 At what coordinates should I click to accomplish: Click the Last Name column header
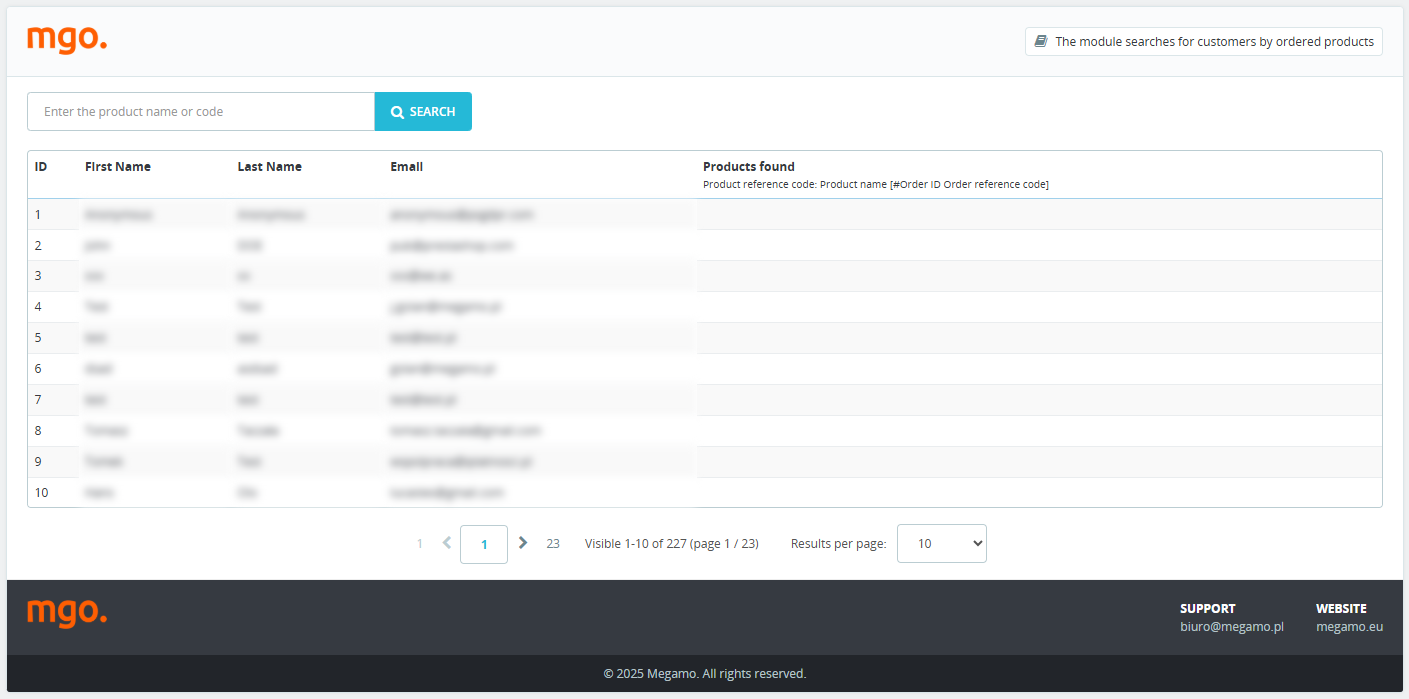(269, 167)
